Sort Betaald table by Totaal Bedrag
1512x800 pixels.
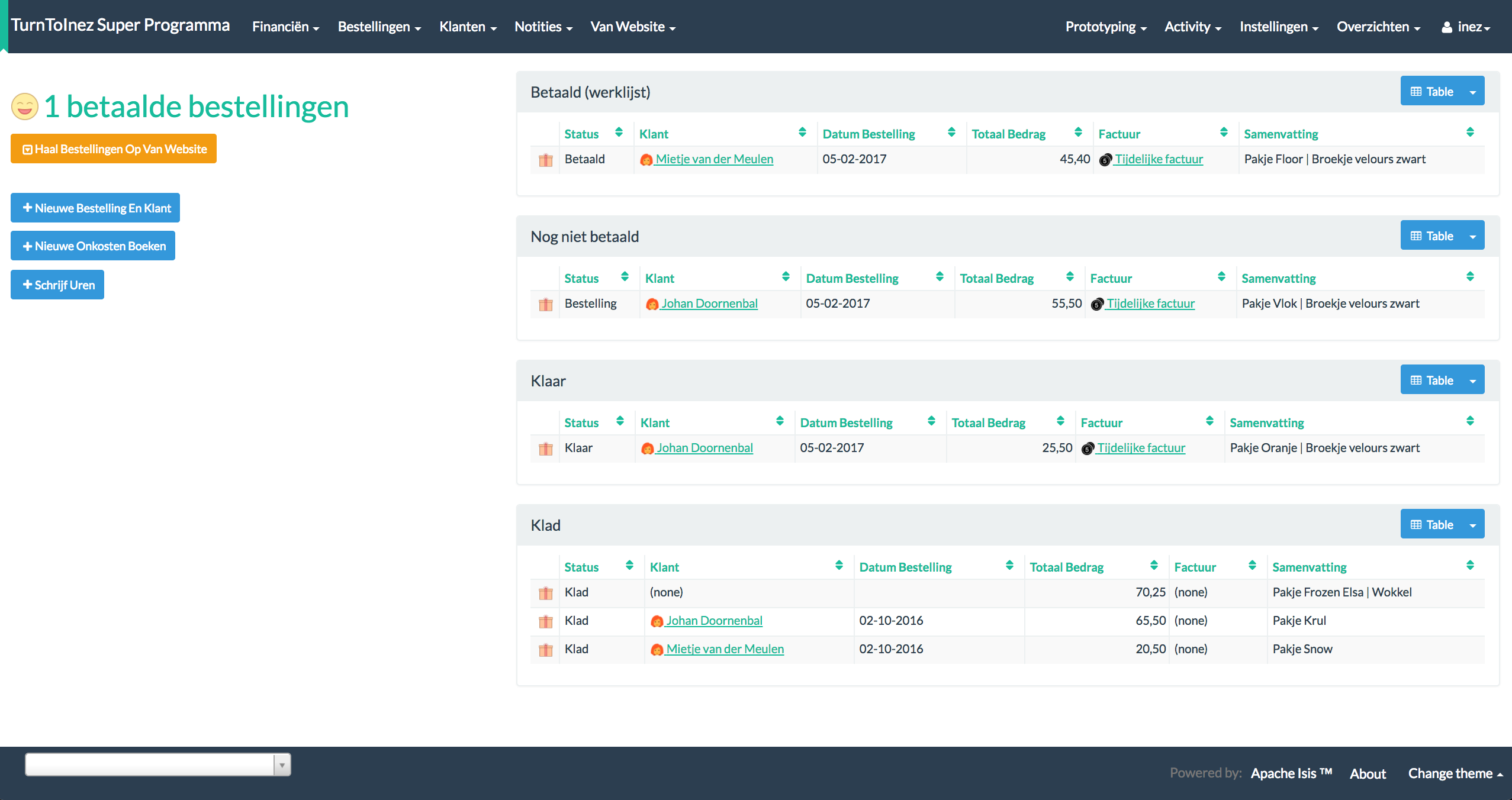pos(1078,133)
